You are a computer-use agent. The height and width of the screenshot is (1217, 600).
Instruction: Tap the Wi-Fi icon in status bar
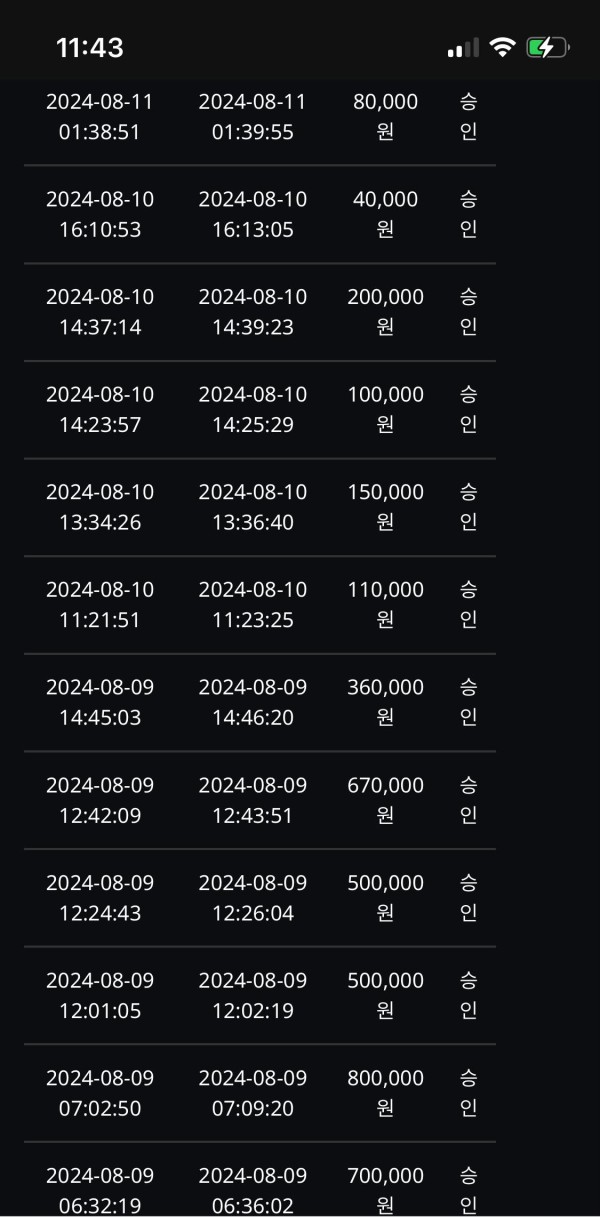503,47
